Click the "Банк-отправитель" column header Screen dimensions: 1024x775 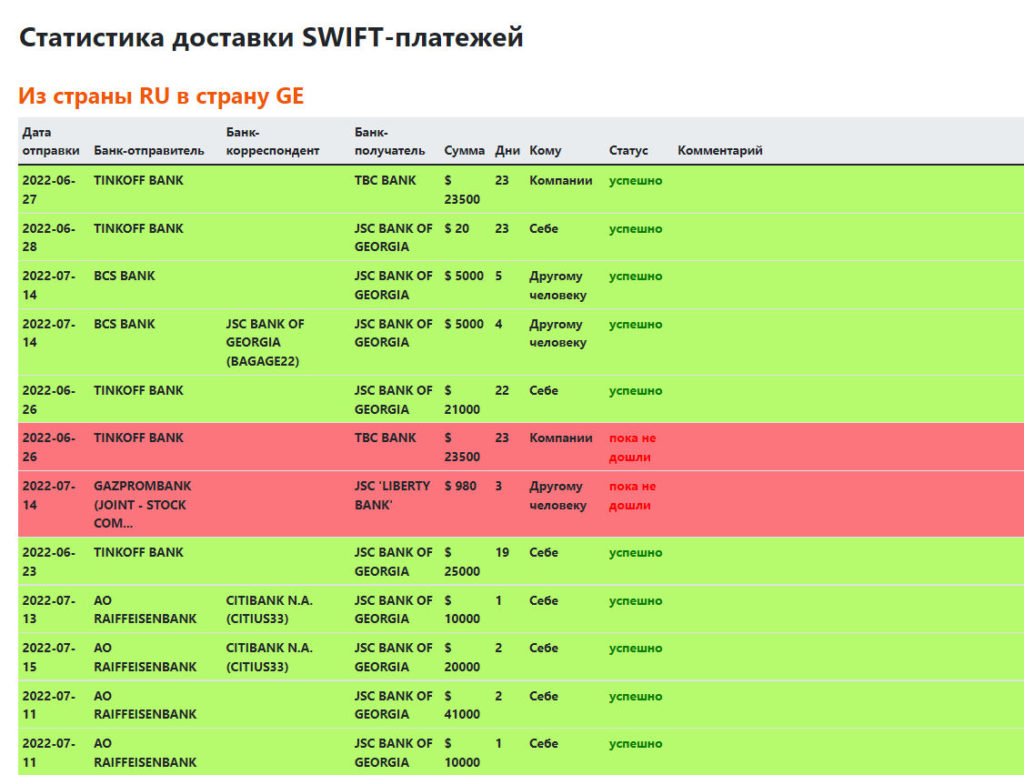tap(149, 151)
